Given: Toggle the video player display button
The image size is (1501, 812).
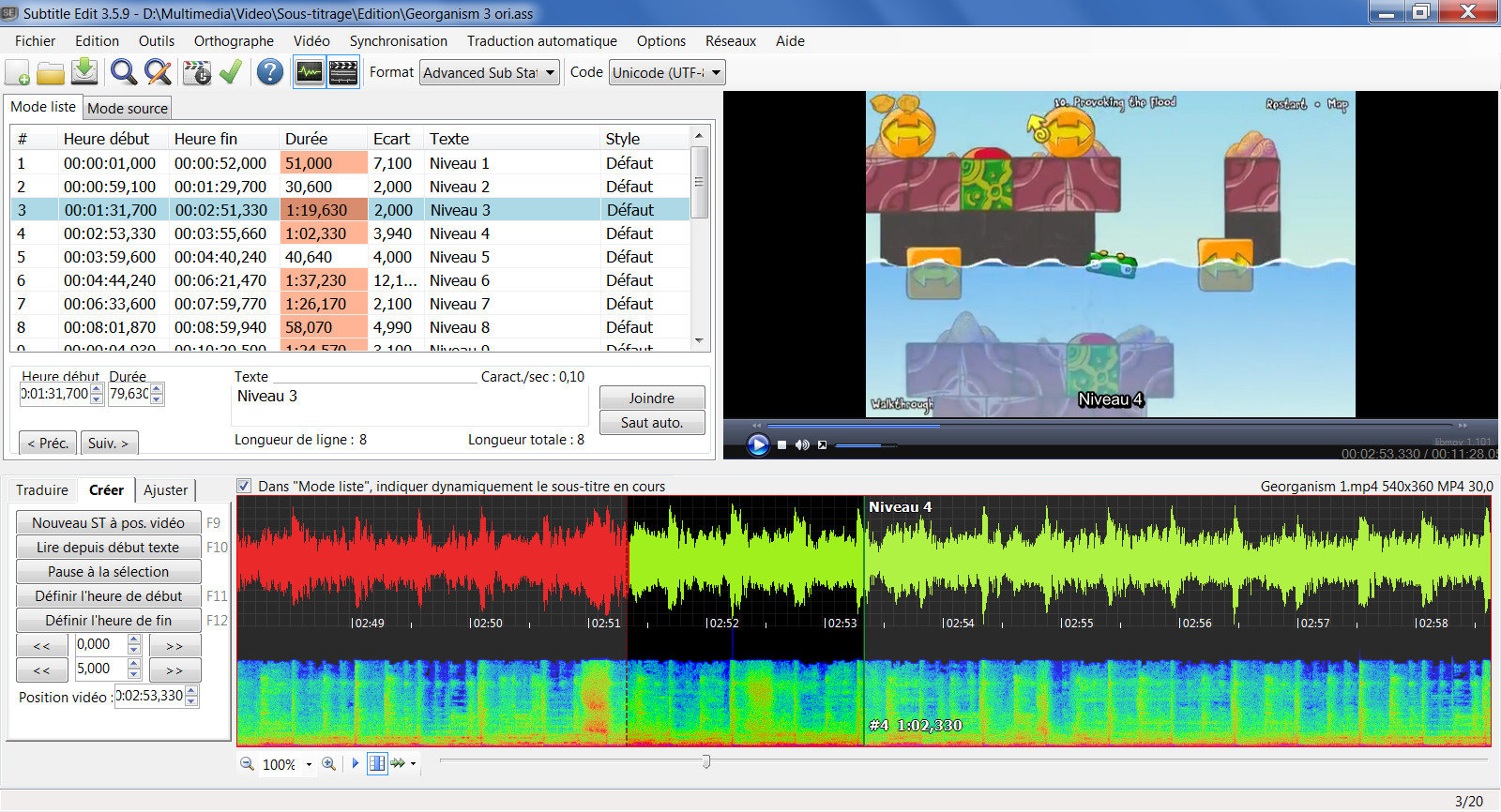Looking at the screenshot, I should (343, 72).
